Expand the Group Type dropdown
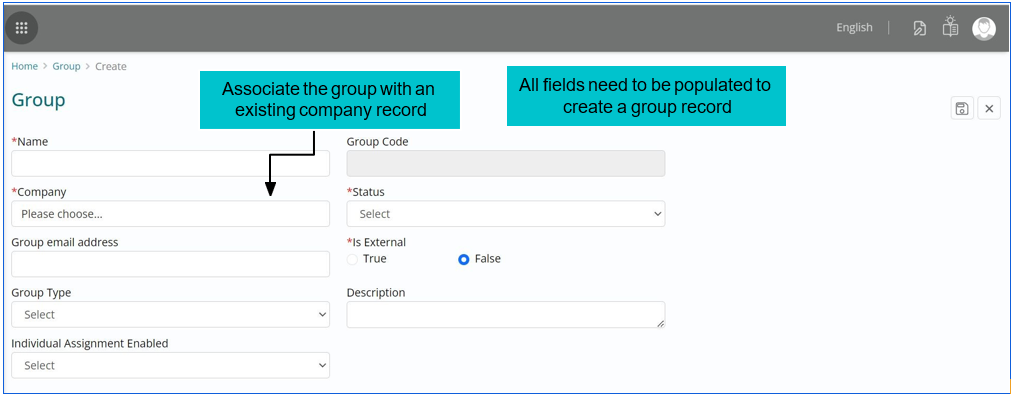 pyautogui.click(x=170, y=315)
